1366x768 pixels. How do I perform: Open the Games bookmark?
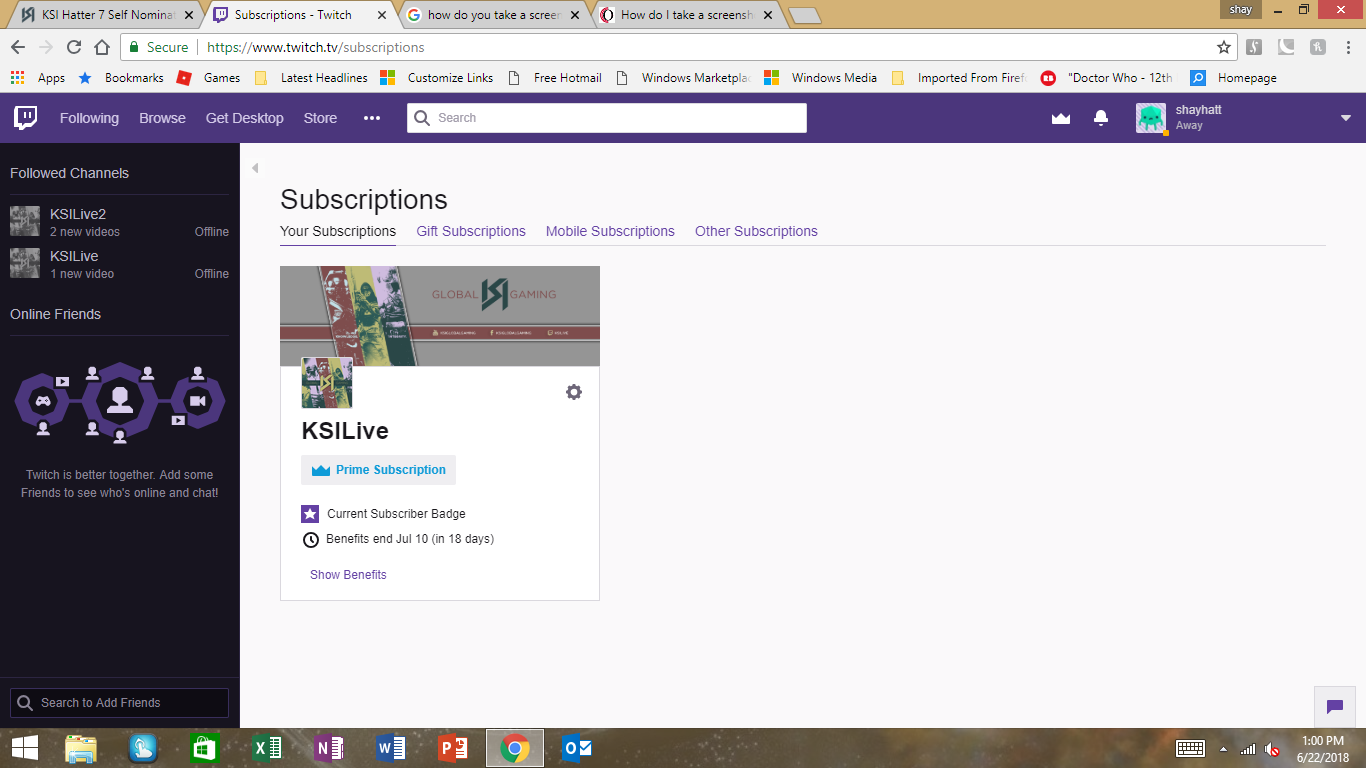208,78
